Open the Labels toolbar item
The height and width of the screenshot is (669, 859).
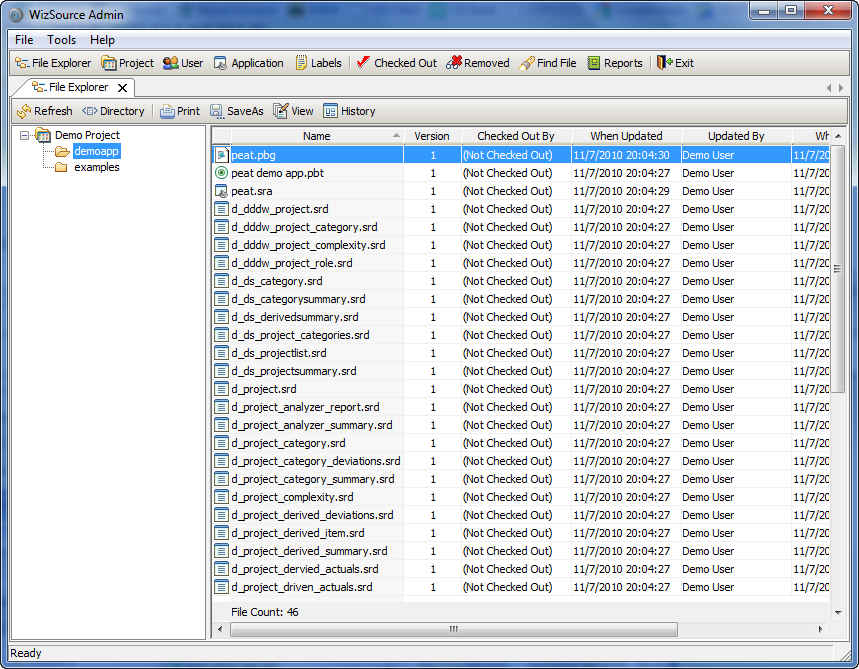[317, 63]
